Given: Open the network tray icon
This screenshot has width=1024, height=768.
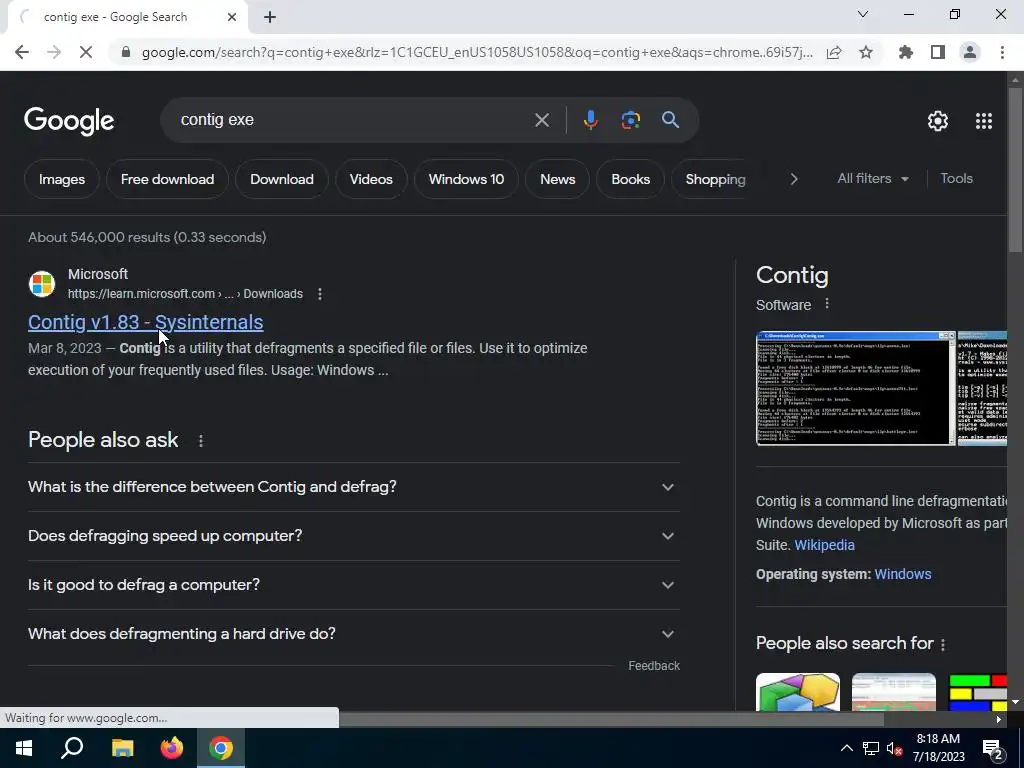Looking at the screenshot, I should pos(871,748).
